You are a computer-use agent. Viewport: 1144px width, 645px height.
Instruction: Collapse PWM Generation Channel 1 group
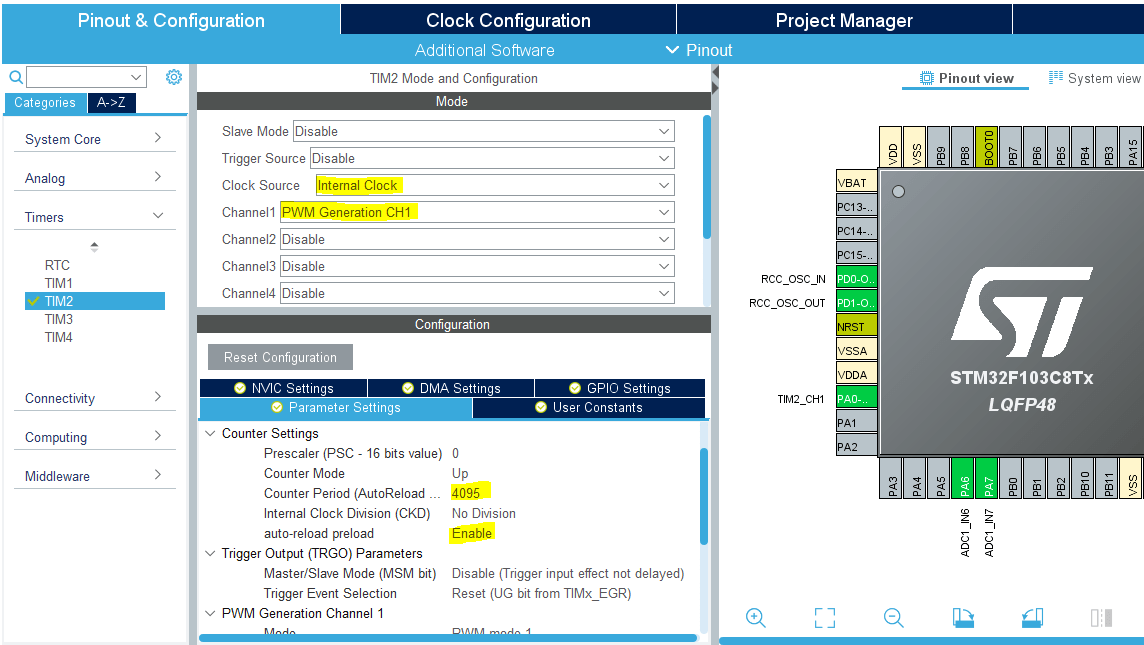(x=210, y=613)
